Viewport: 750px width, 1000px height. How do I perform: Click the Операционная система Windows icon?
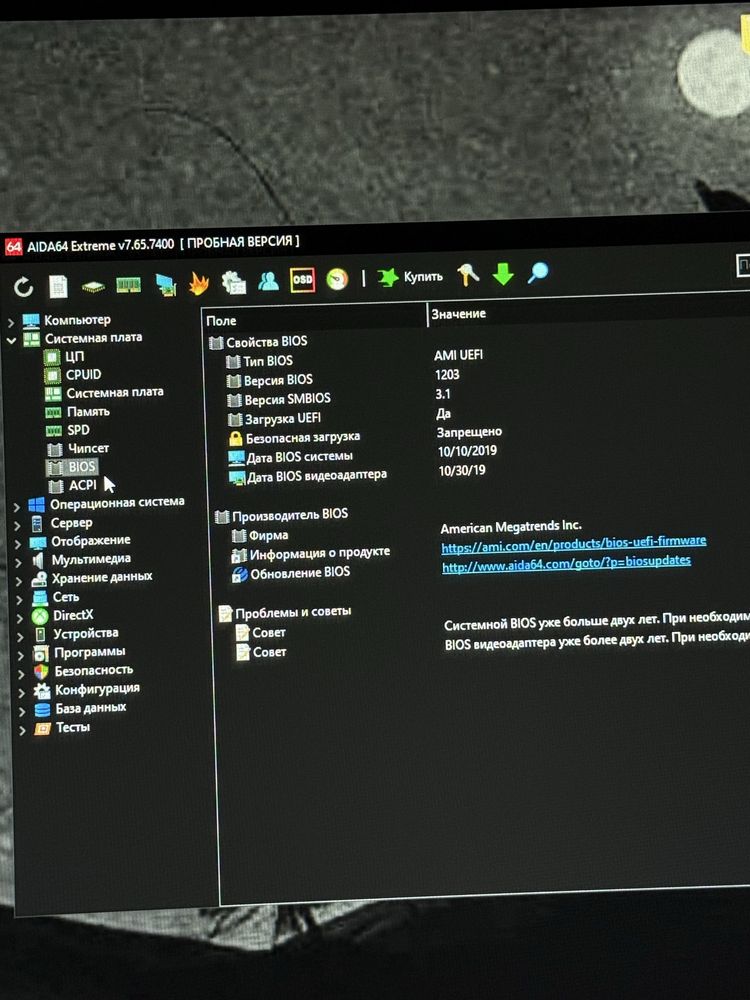coord(37,506)
